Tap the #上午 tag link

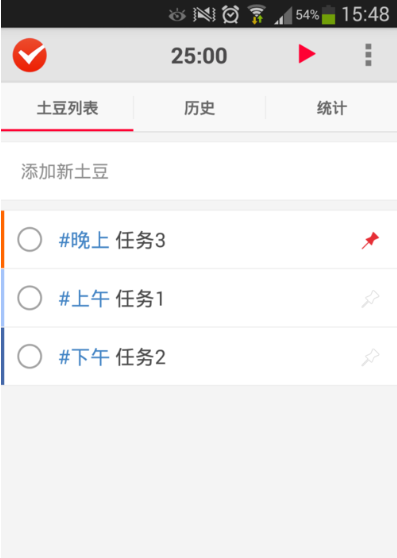tap(84, 298)
